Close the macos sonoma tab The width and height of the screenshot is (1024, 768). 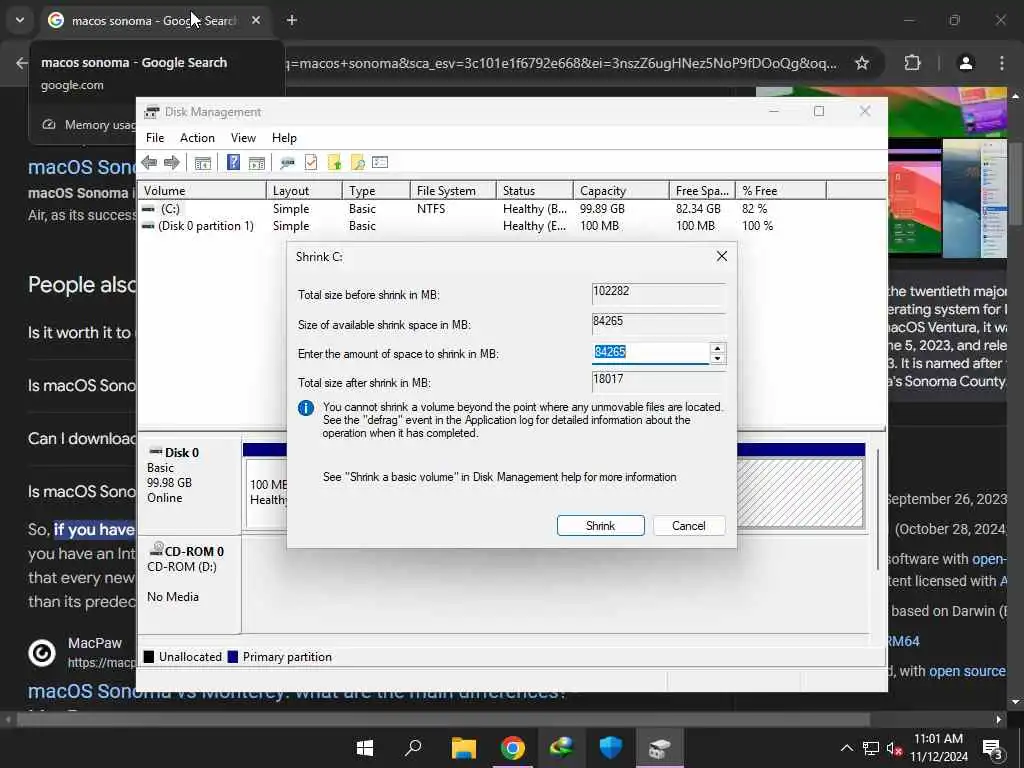[x=256, y=20]
